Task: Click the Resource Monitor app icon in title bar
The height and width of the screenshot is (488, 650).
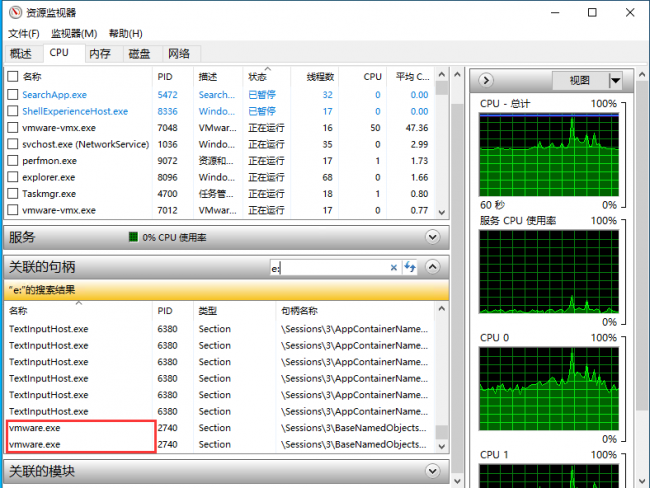Action: click(x=15, y=12)
